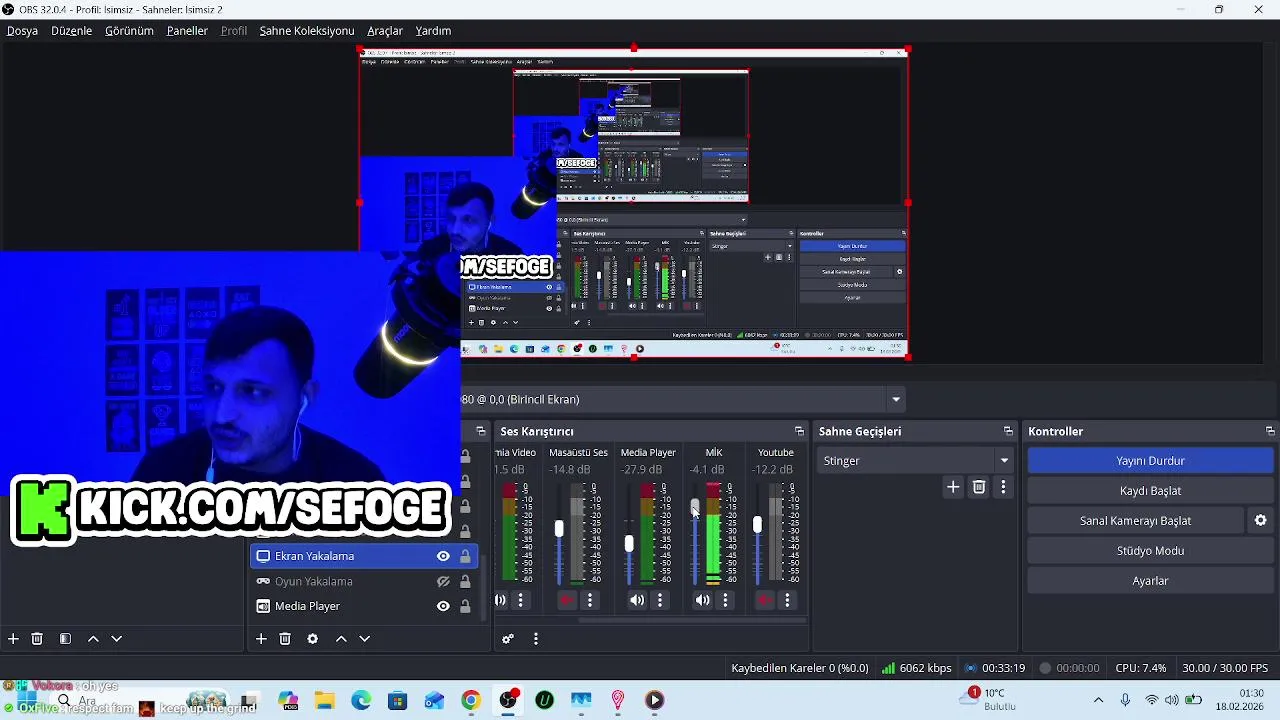Click Yayını Durdur to stop streaming

(x=1150, y=461)
